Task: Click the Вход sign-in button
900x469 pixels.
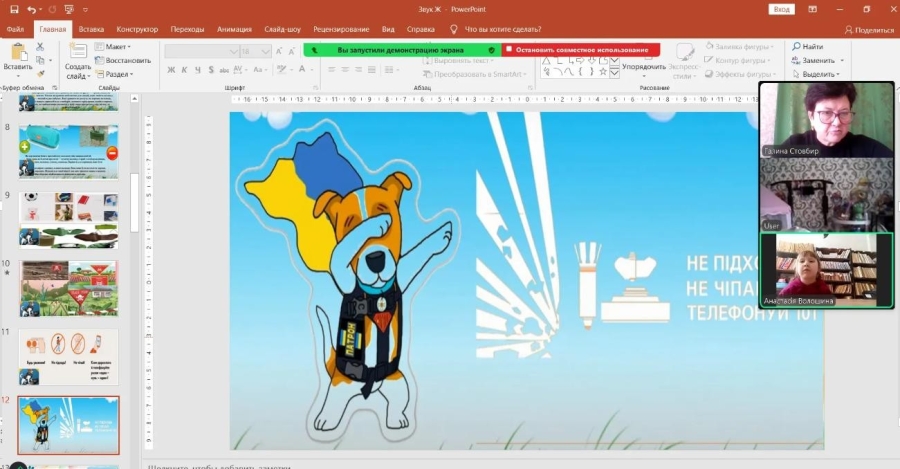Action: tap(781, 9)
